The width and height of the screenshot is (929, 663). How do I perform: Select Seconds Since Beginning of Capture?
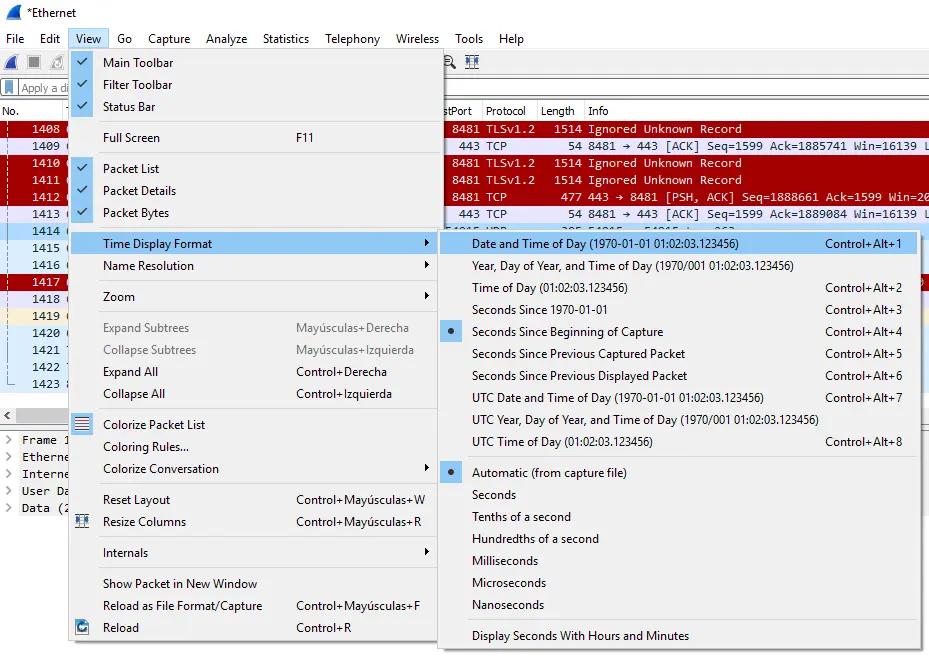pos(678,332)
